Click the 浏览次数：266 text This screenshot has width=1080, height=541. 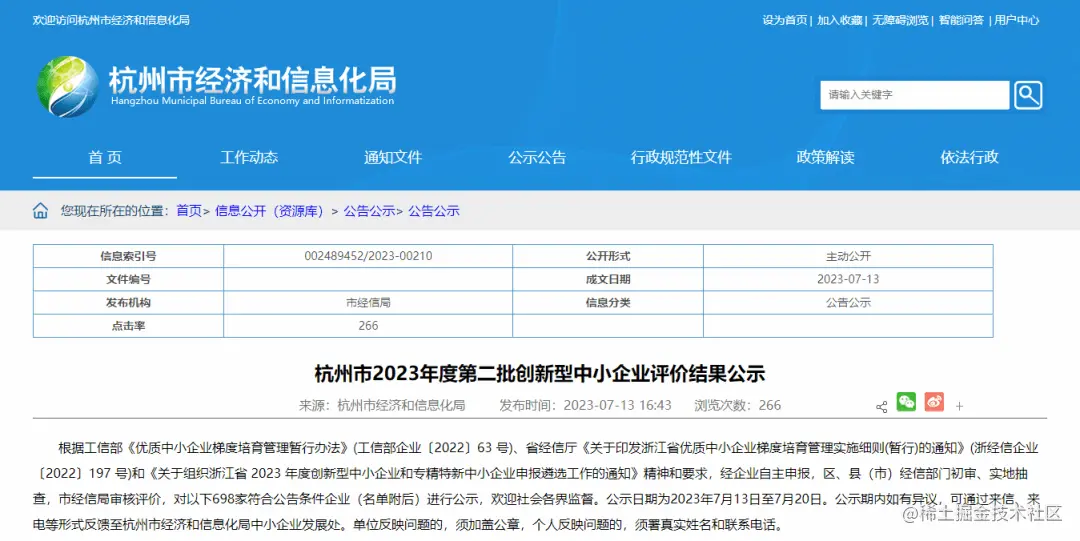pos(738,405)
